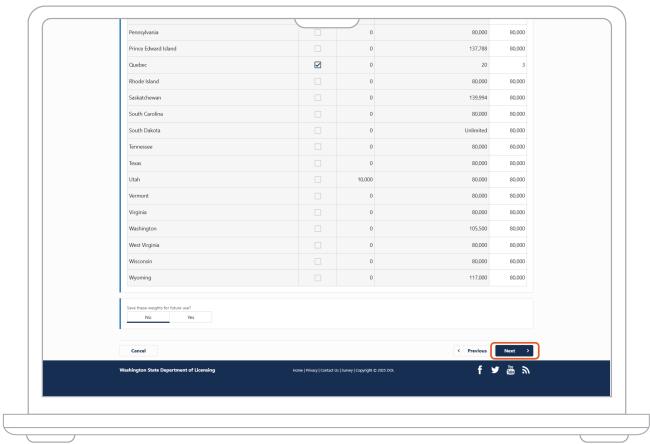The height and width of the screenshot is (444, 650).
Task: Select the Saskatchewan 139,994 value
Action: pos(478,97)
